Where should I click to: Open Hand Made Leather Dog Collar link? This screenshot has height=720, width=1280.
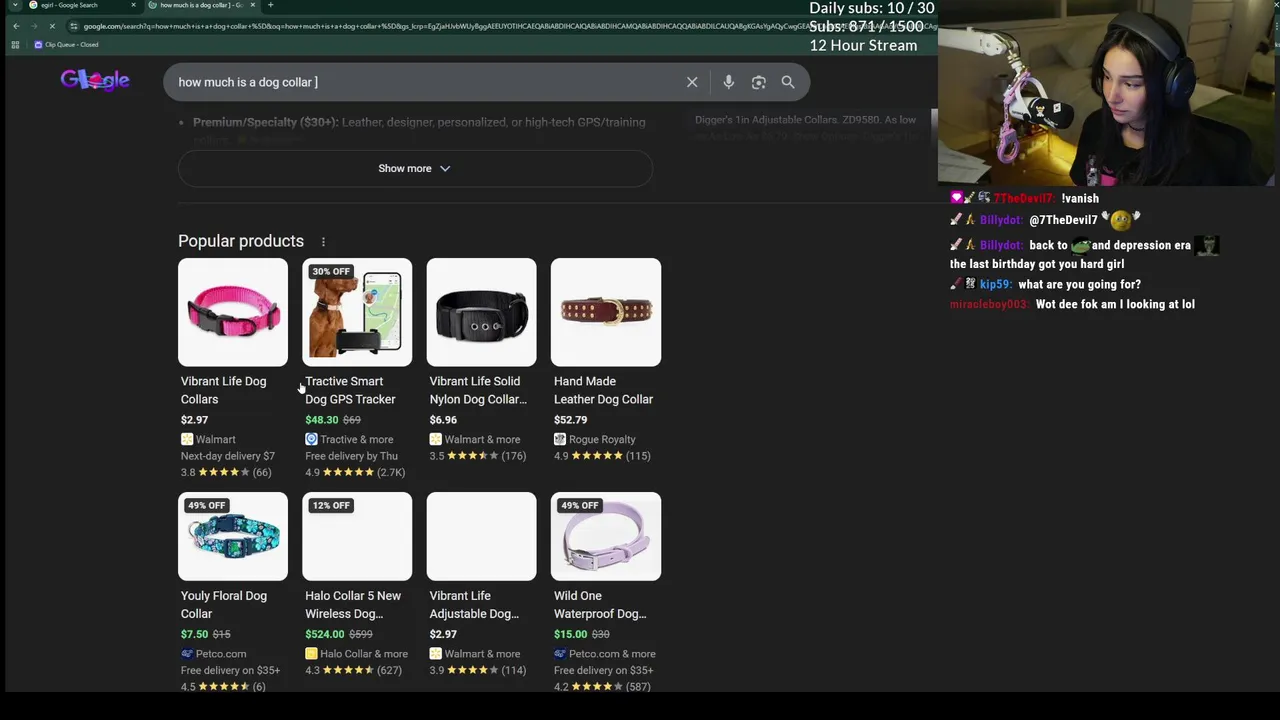(603, 390)
